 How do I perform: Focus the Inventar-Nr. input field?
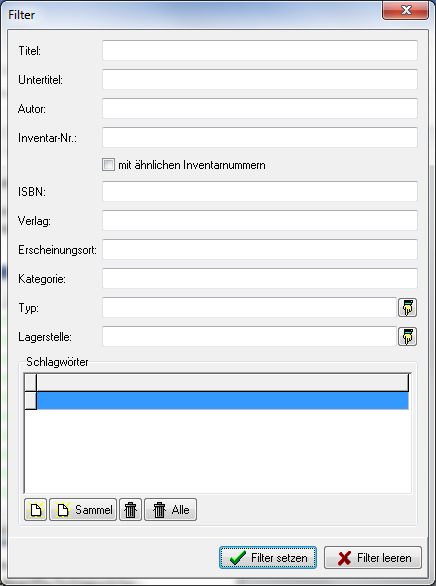point(260,138)
